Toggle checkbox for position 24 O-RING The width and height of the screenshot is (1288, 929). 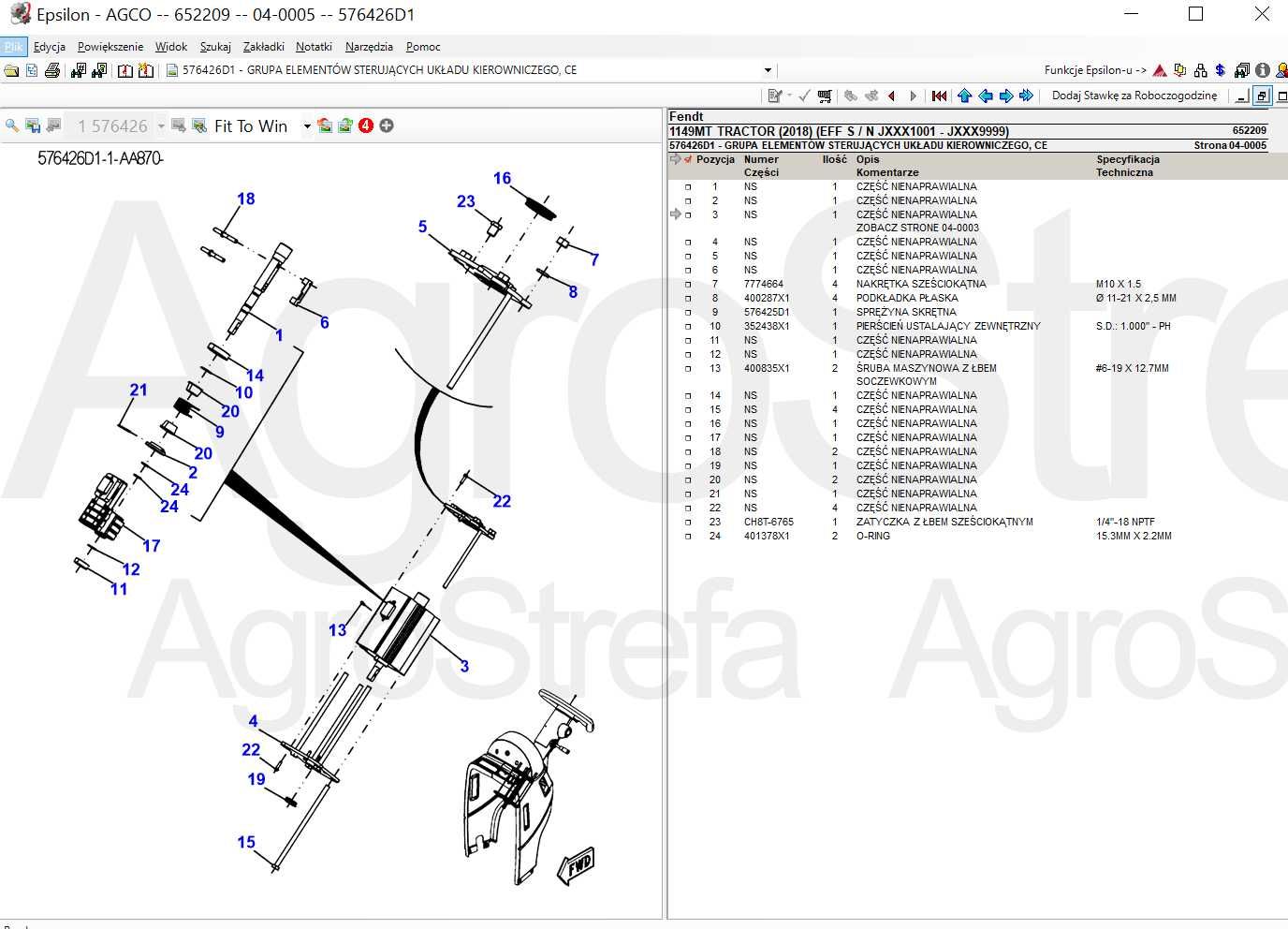pos(688,537)
